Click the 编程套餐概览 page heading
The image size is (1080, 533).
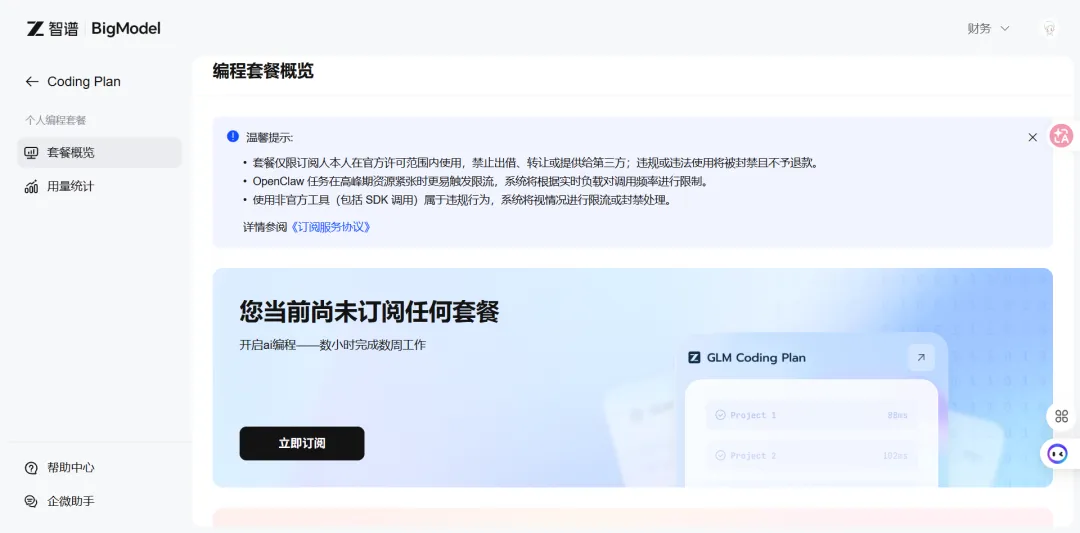tap(263, 71)
